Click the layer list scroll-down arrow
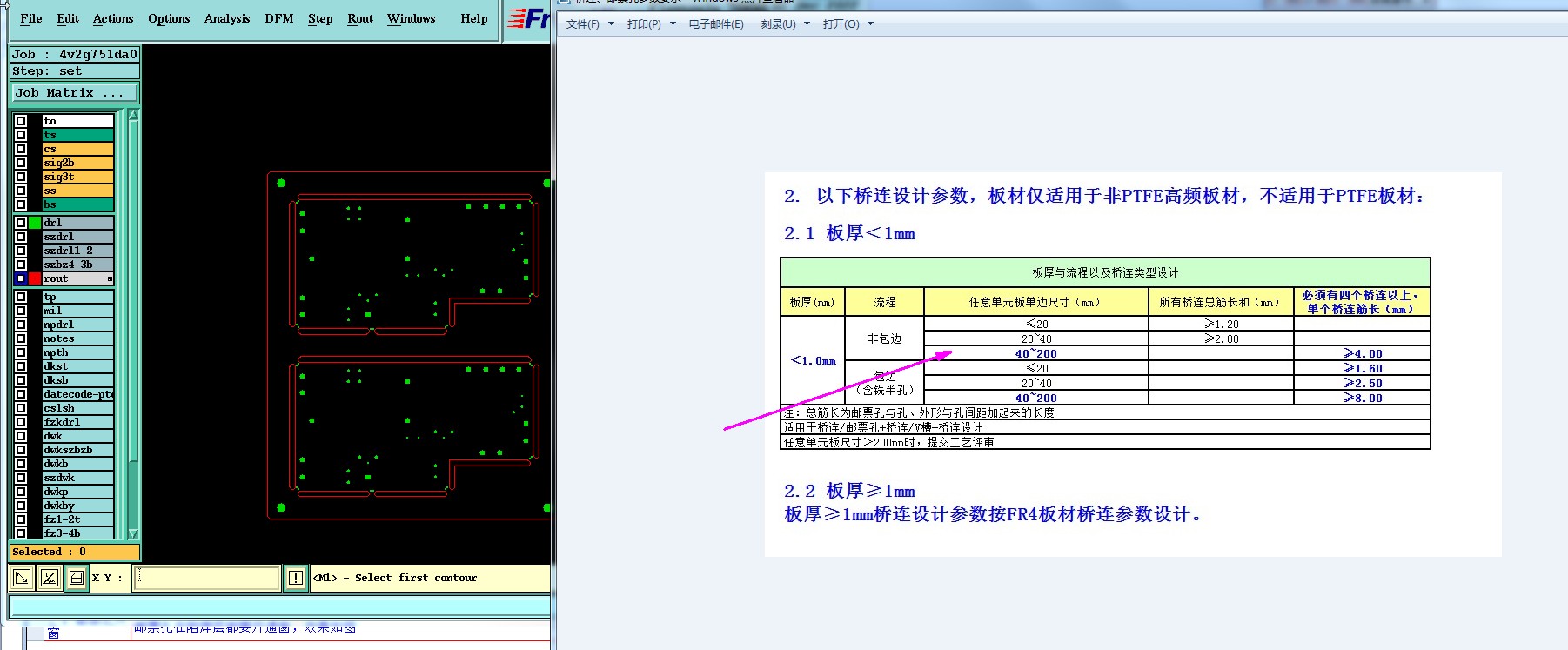This screenshot has width=1568, height=650. click(133, 533)
